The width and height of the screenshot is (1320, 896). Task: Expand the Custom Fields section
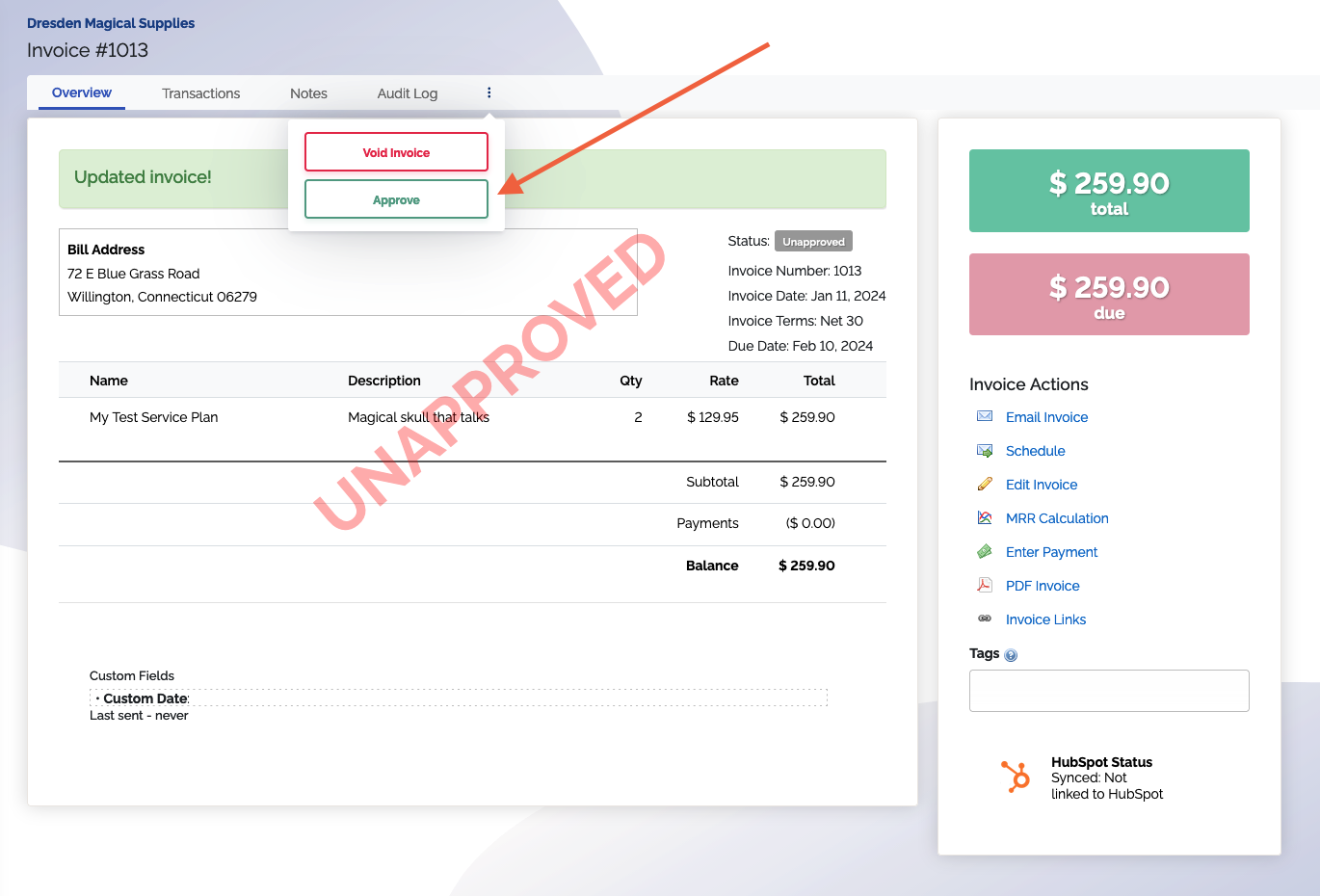point(131,675)
